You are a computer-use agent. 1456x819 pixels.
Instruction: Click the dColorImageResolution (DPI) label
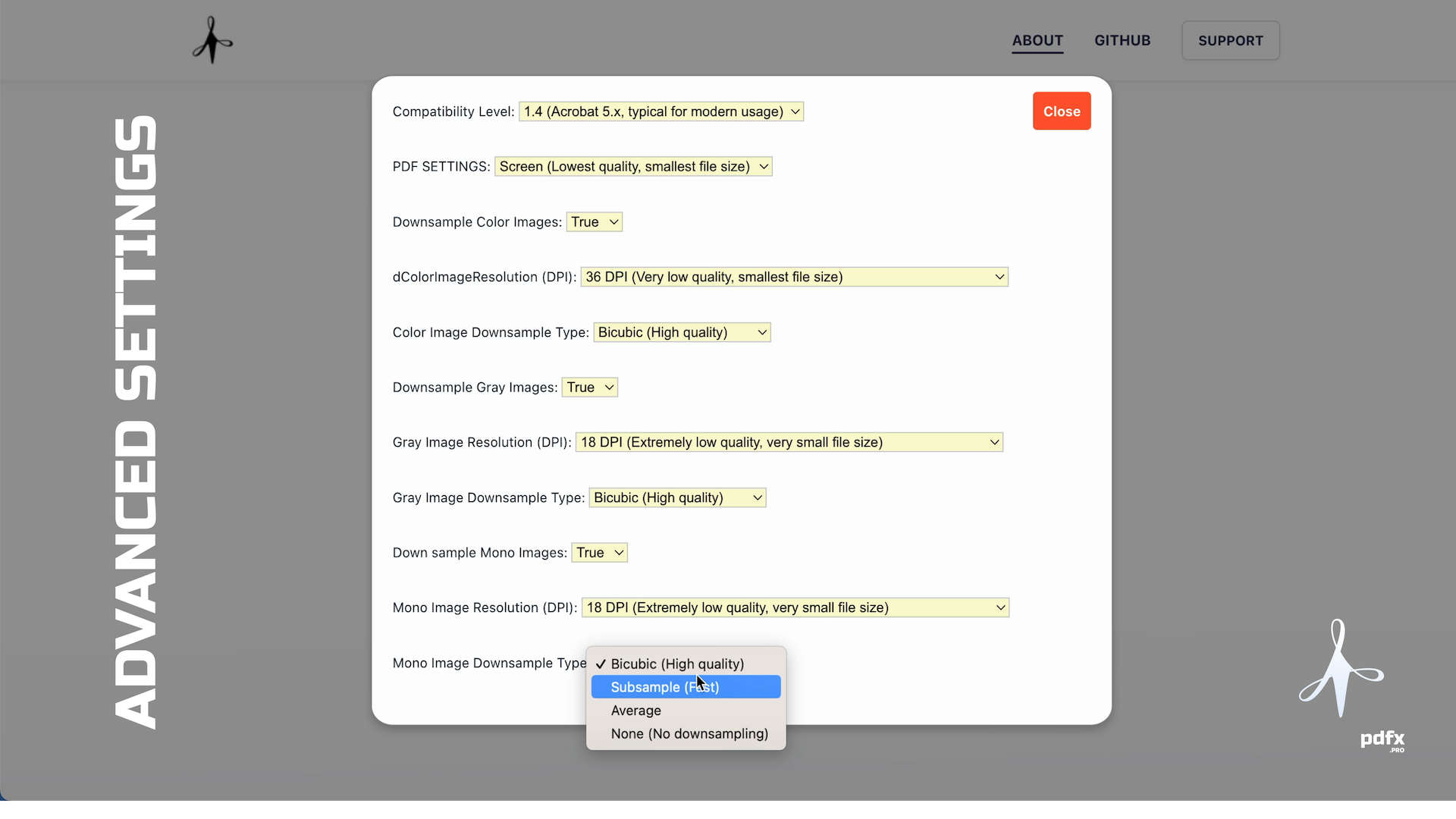click(x=485, y=277)
